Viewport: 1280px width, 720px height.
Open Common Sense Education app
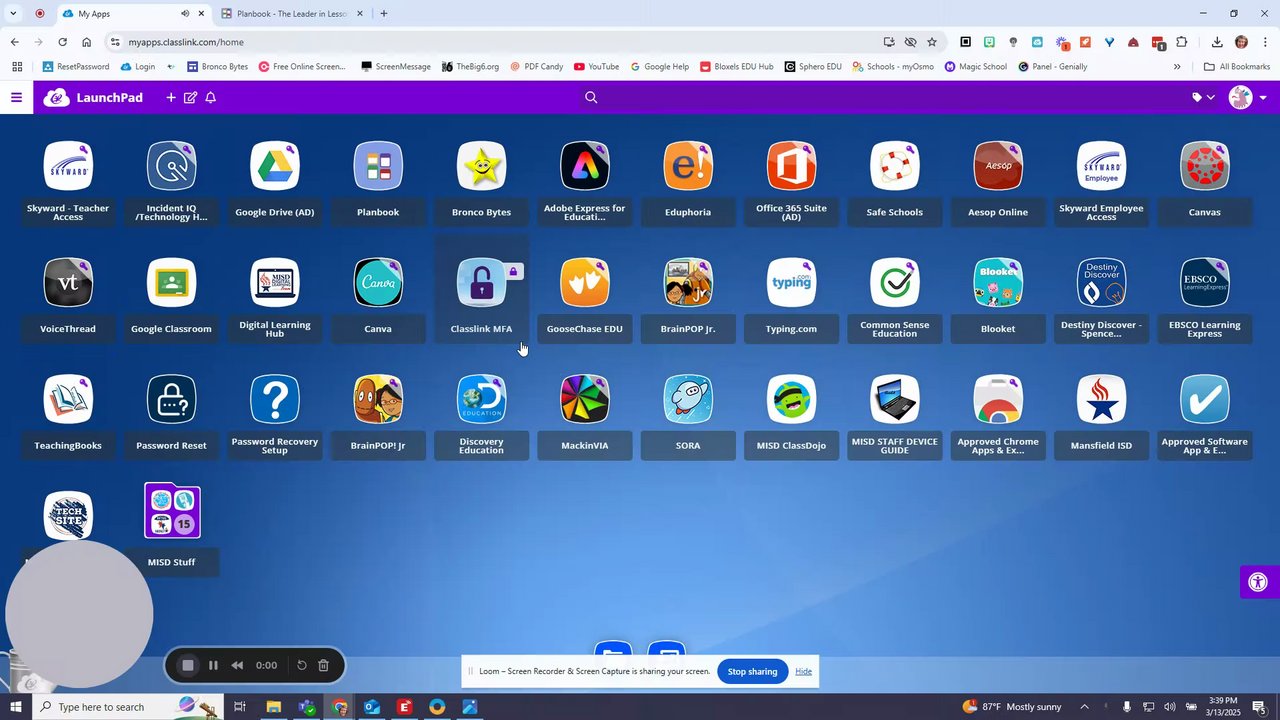pos(895,283)
